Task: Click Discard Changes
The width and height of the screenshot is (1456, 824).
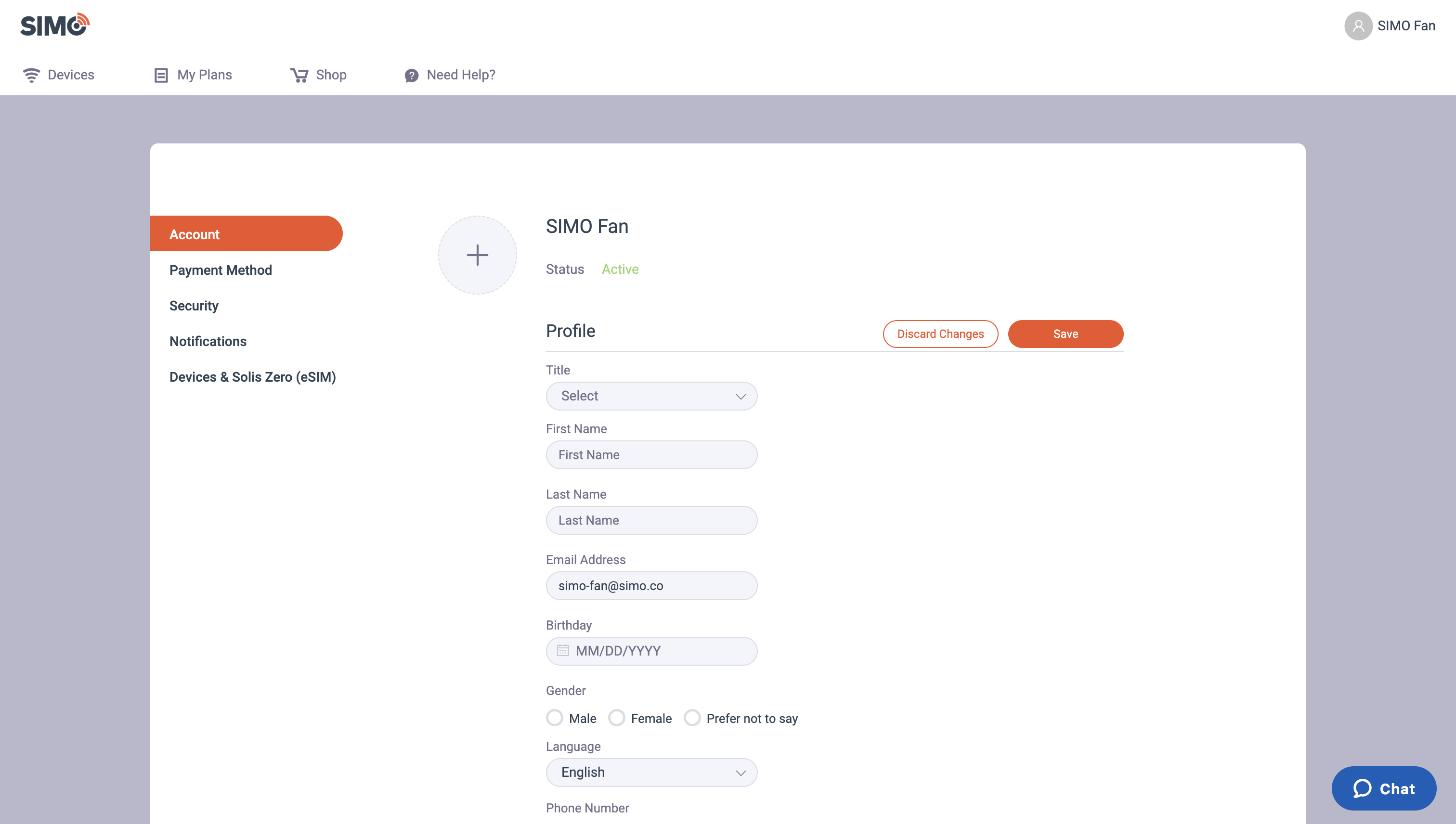Action: 940,334
